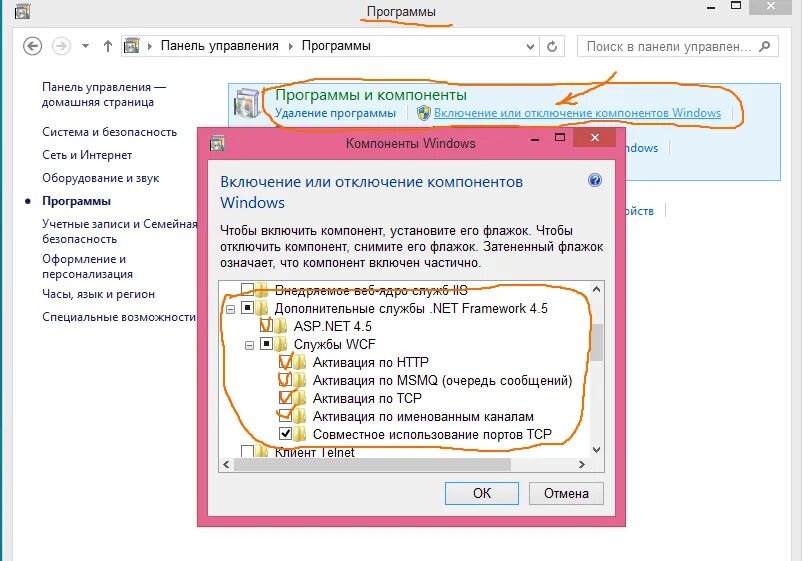Click the horizontal scrollbar thumb in components list
This screenshot has height=561, width=802.
[372, 464]
